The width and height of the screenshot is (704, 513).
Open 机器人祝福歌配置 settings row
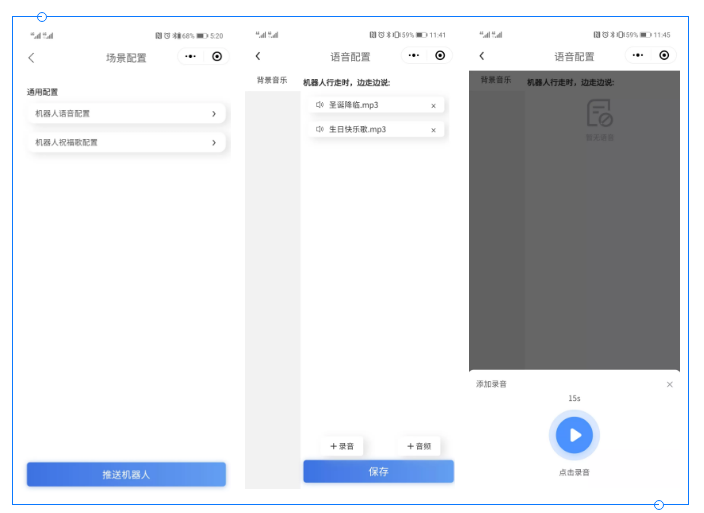[126, 142]
